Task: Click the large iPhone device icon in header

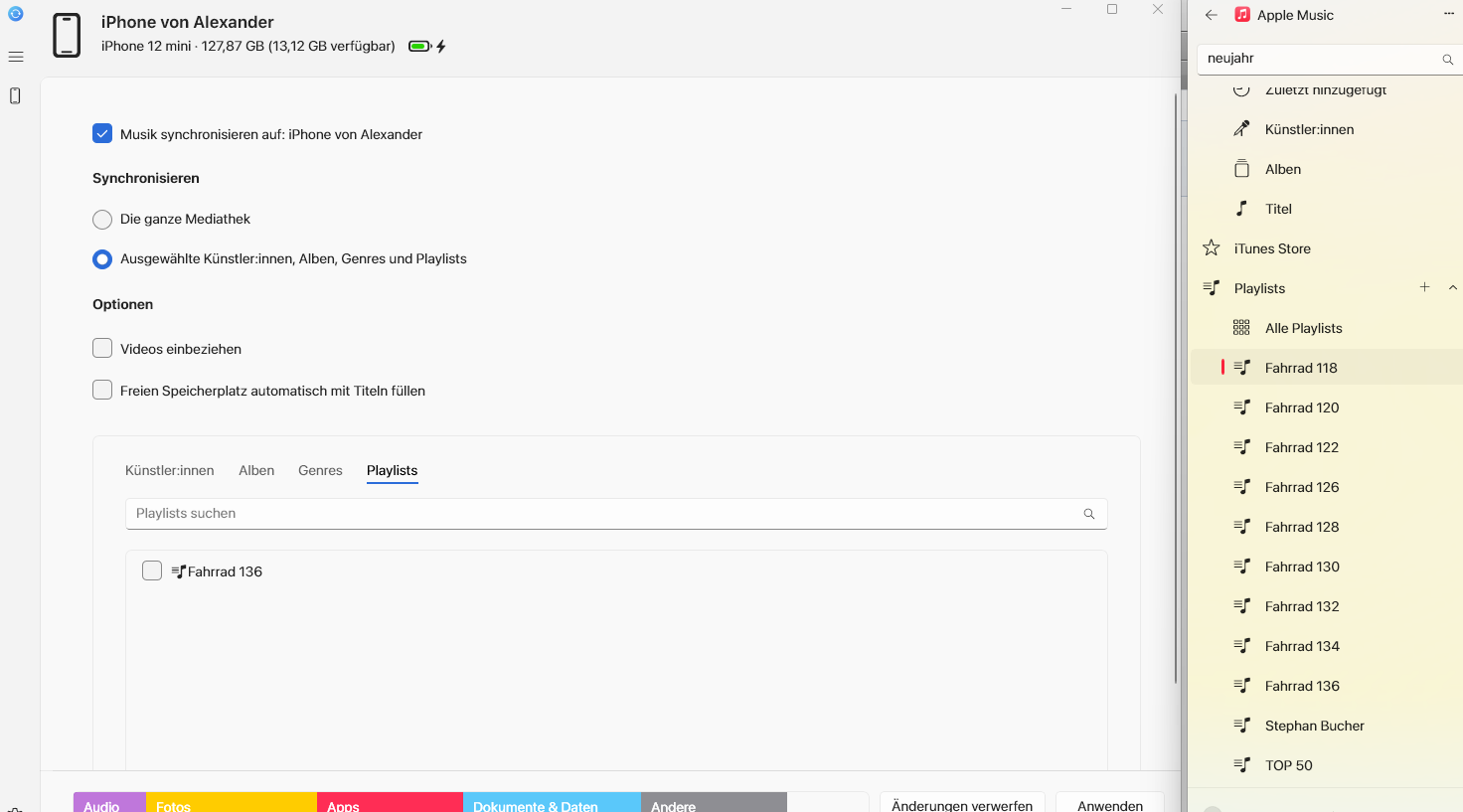Action: [67, 36]
